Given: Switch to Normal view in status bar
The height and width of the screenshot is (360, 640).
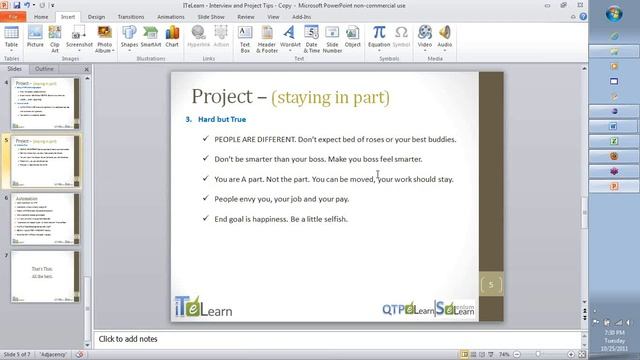Looking at the screenshot, I should (x=464, y=354).
